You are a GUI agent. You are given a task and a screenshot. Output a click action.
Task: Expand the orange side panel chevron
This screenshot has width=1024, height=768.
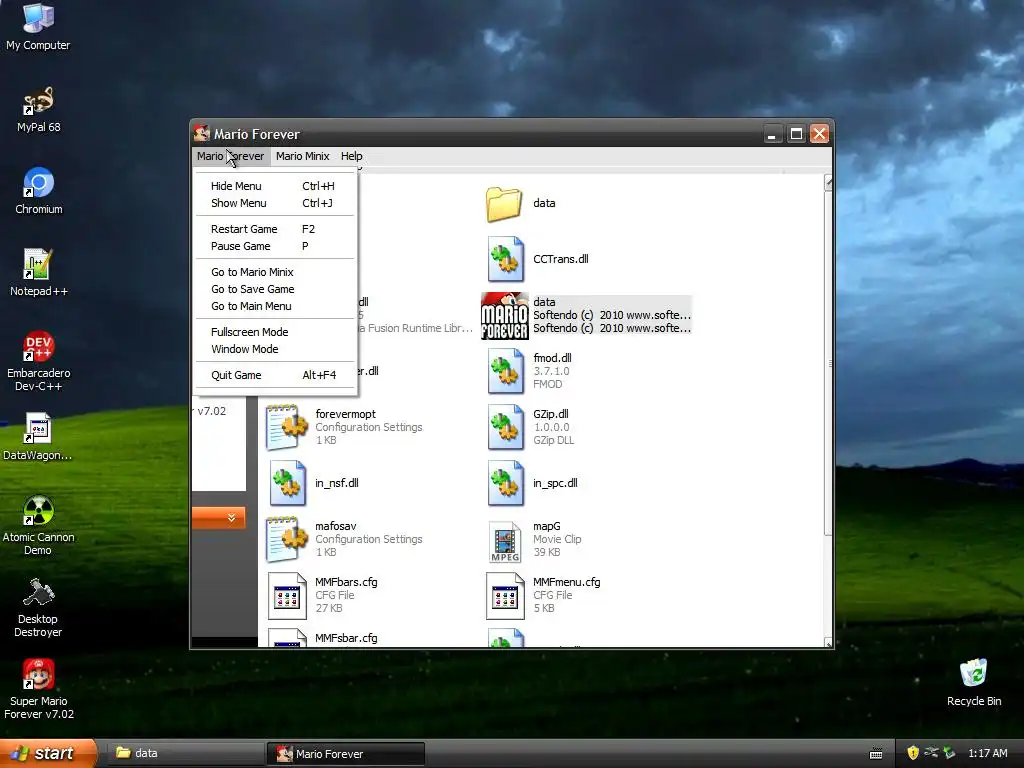coord(231,518)
